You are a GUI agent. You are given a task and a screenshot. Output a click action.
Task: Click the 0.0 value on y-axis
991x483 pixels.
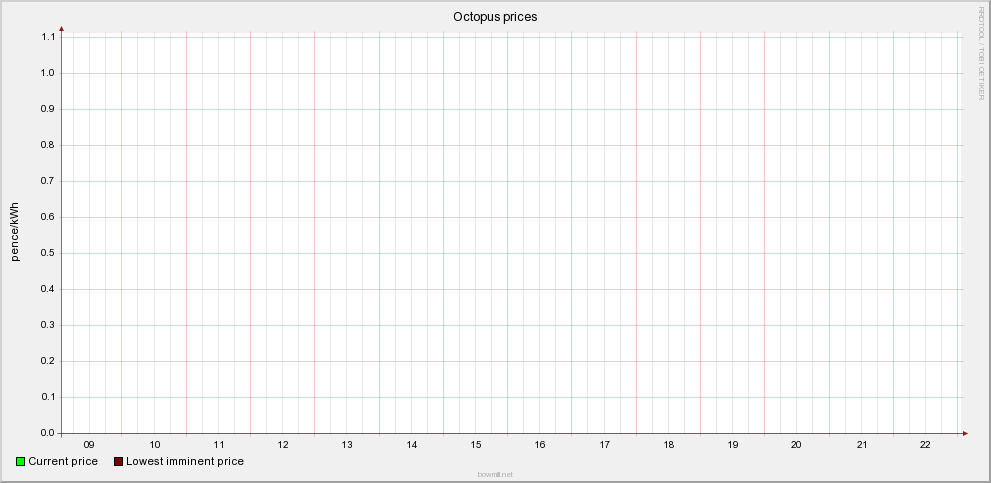(x=48, y=433)
